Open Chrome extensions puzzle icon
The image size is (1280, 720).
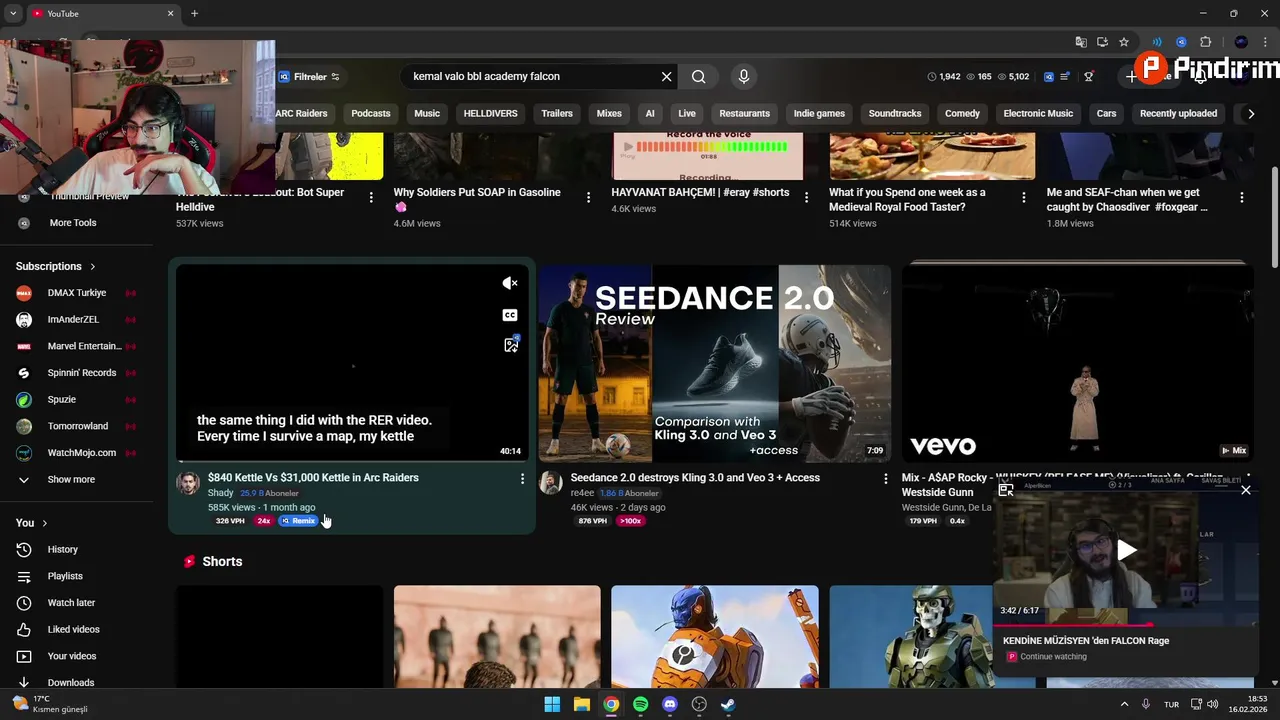(1205, 42)
